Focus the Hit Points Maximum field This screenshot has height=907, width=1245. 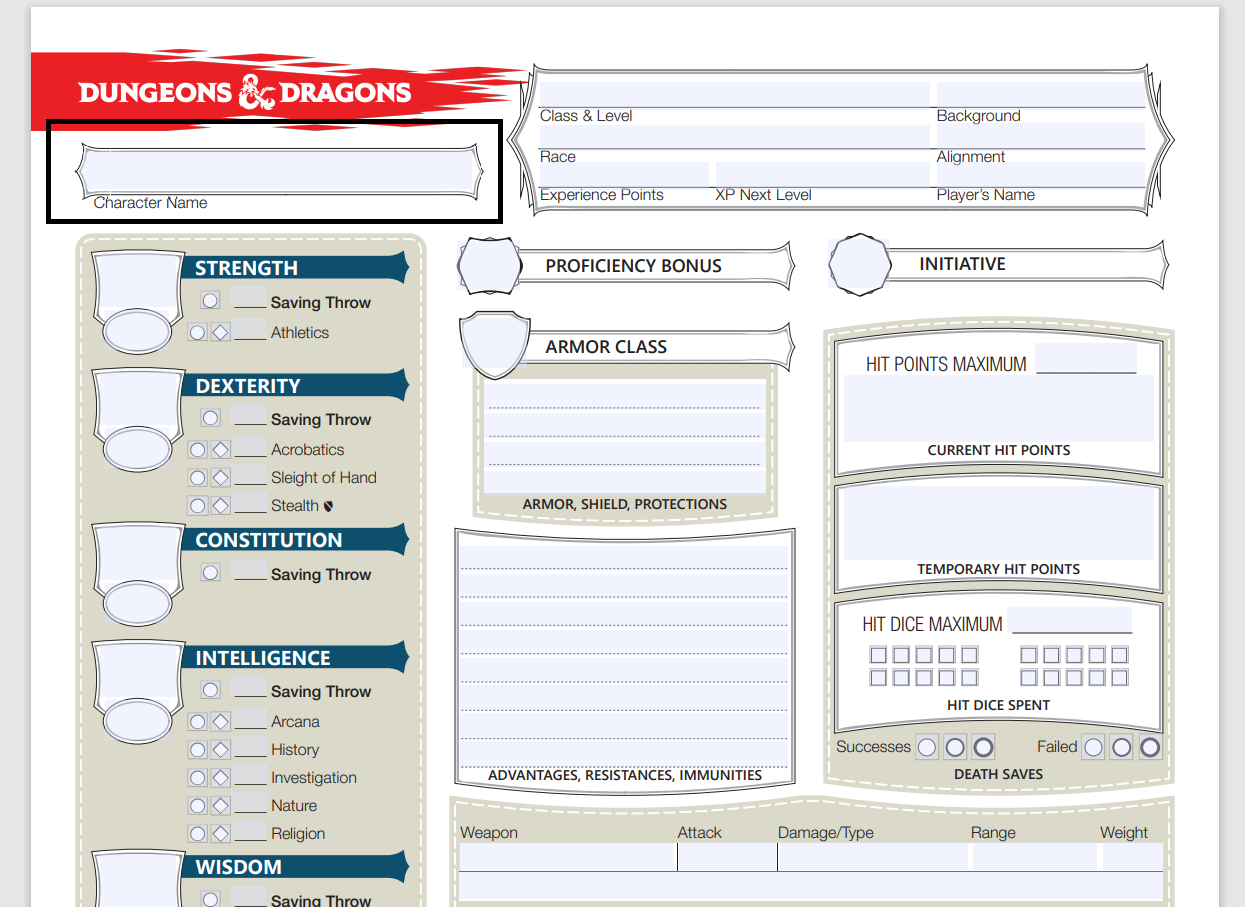1086,359
